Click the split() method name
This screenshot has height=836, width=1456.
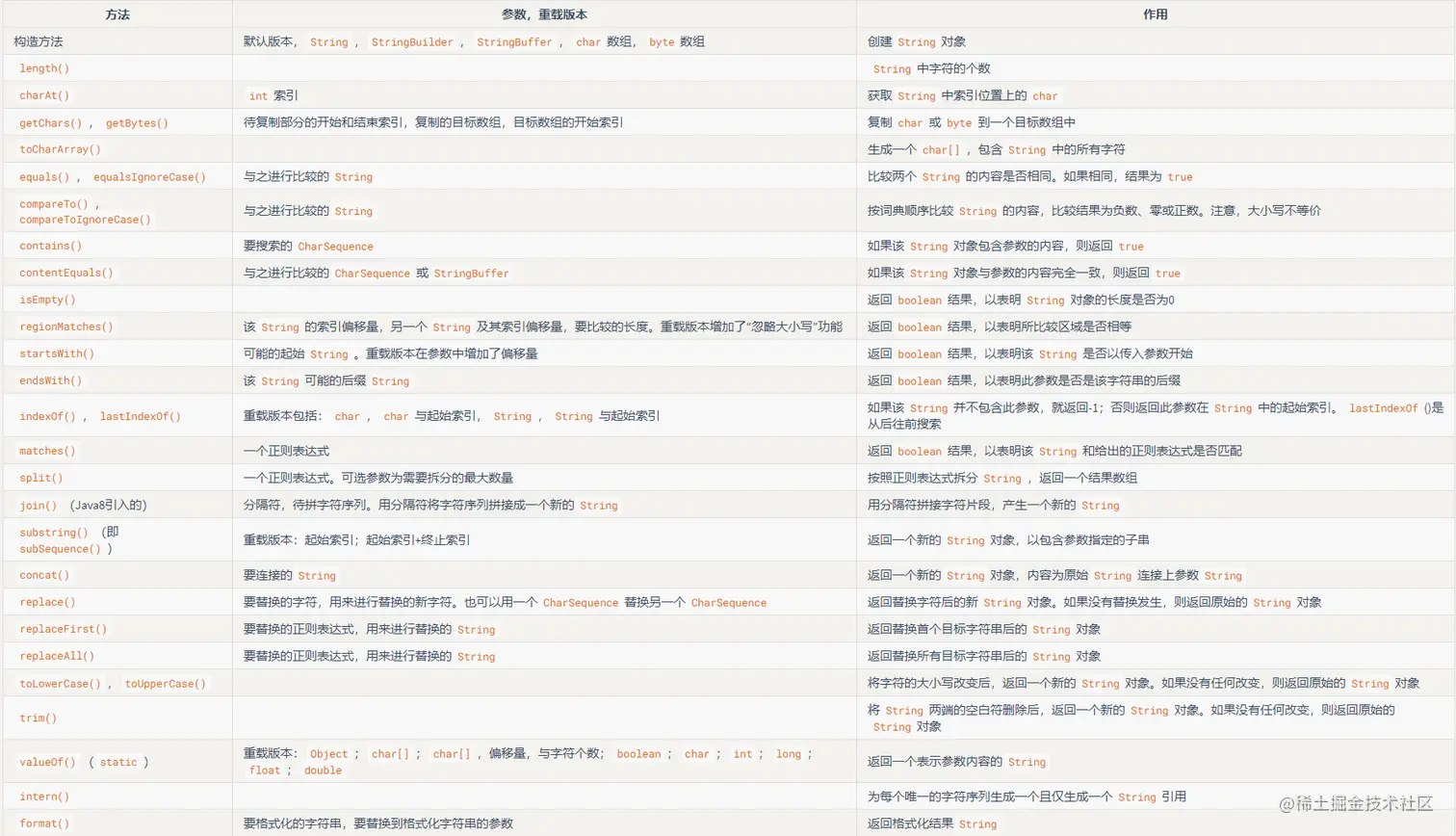(x=41, y=478)
